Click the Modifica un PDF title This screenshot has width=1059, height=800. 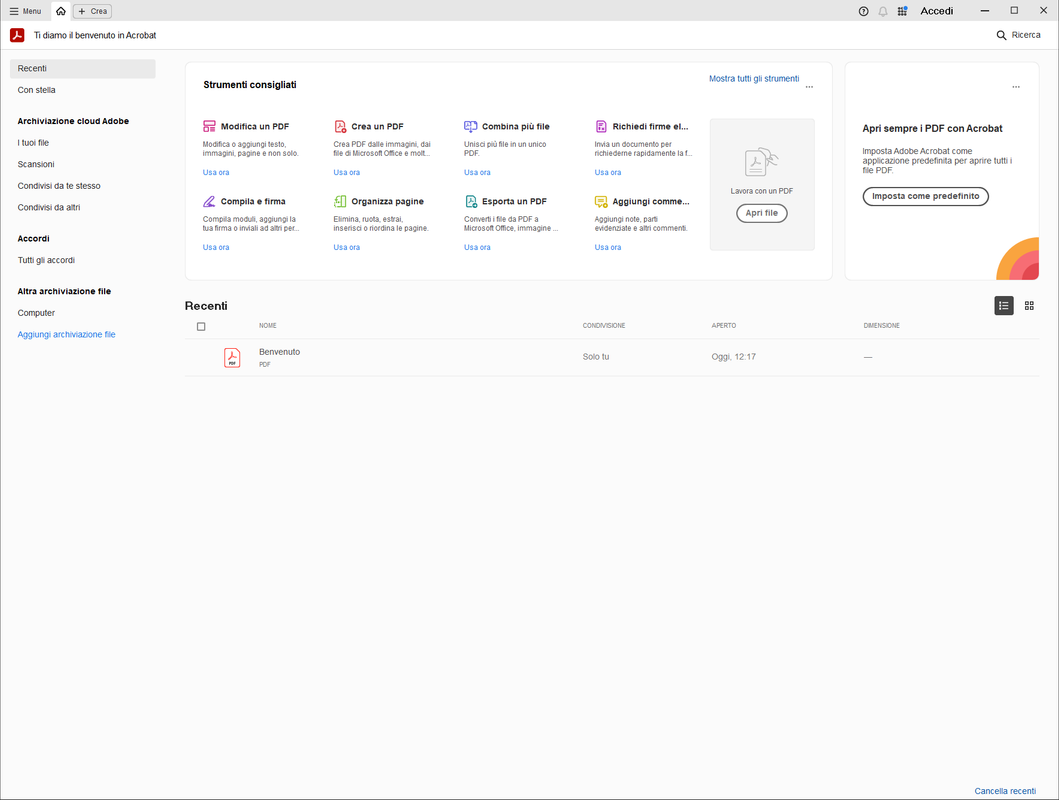click(x=255, y=126)
